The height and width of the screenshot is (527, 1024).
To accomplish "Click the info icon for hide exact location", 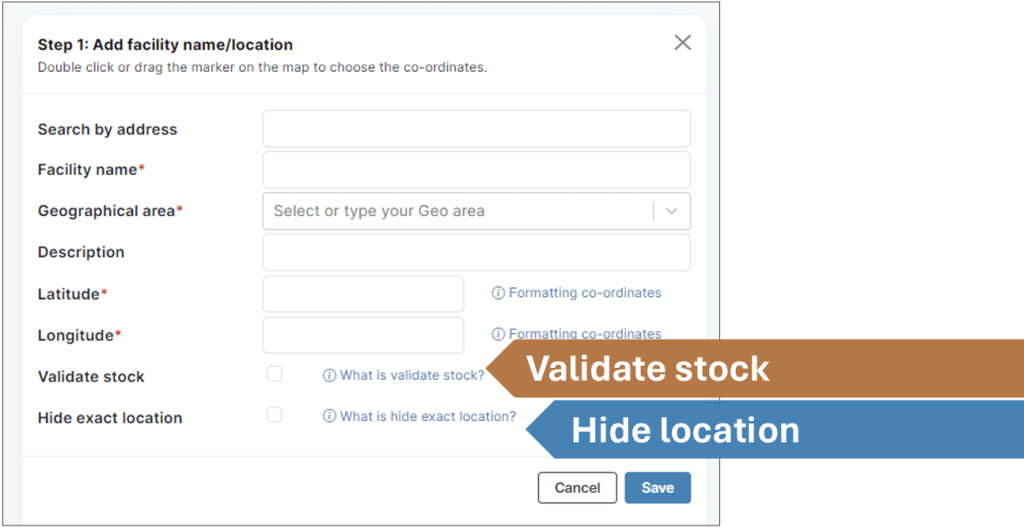I will click(329, 417).
